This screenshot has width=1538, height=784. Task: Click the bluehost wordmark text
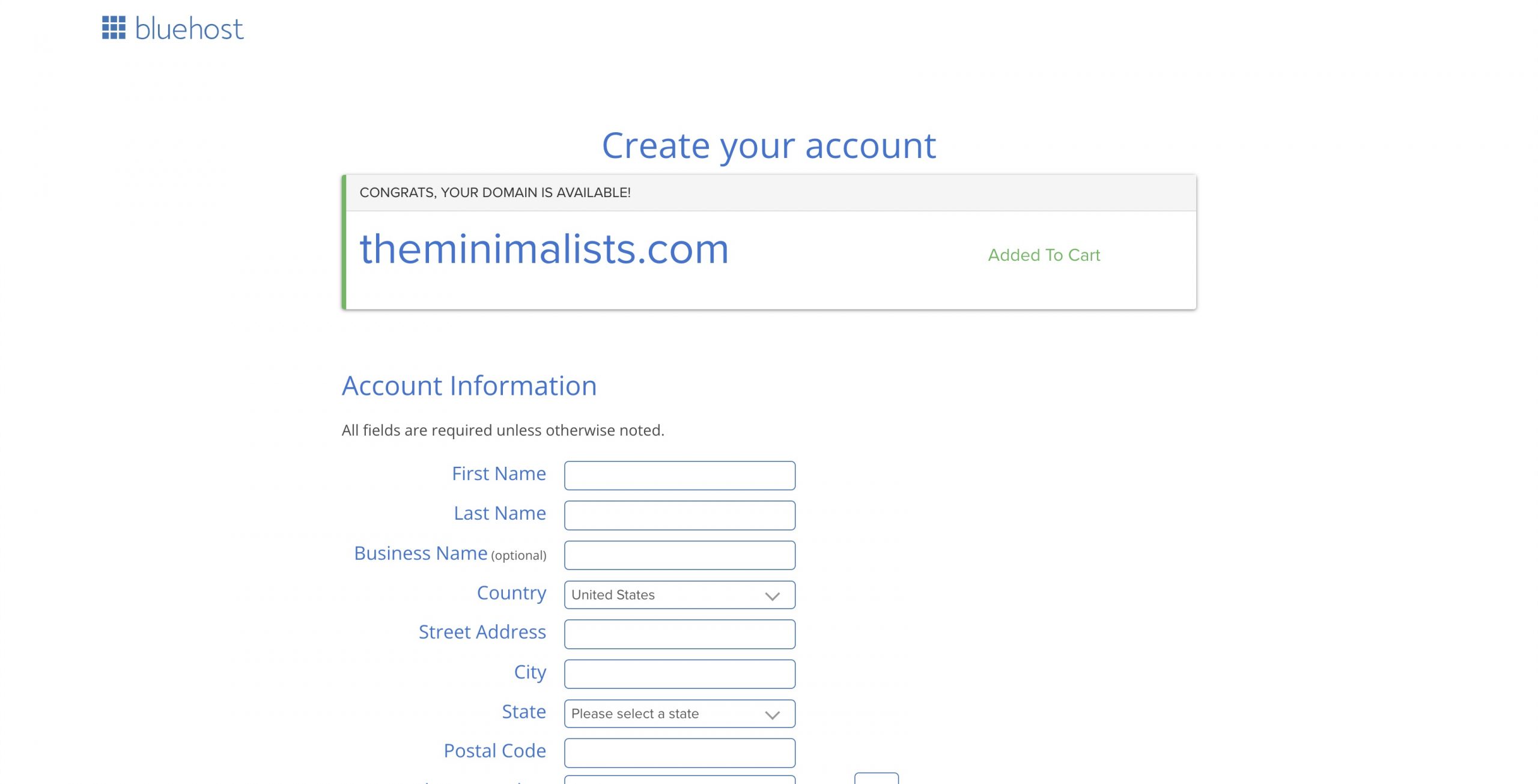tap(189, 29)
